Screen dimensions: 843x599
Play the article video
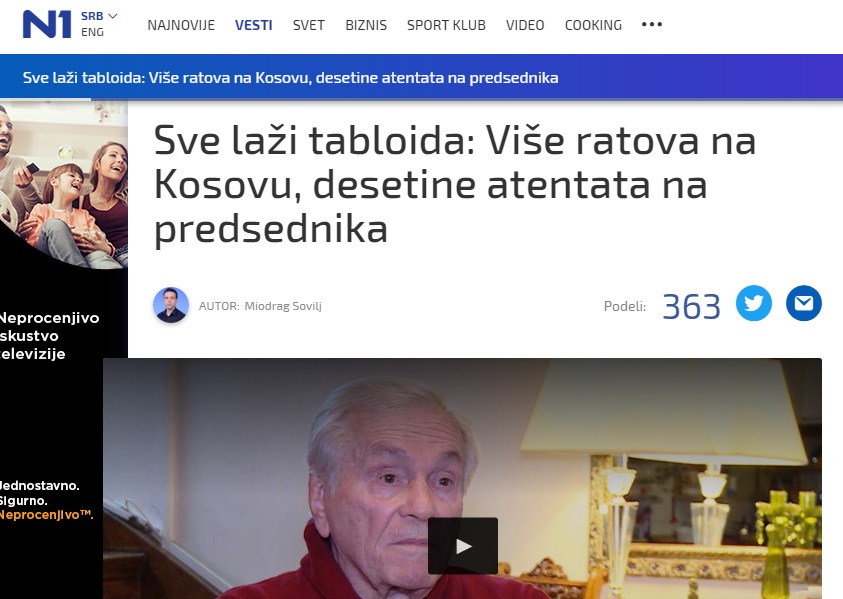coord(462,546)
